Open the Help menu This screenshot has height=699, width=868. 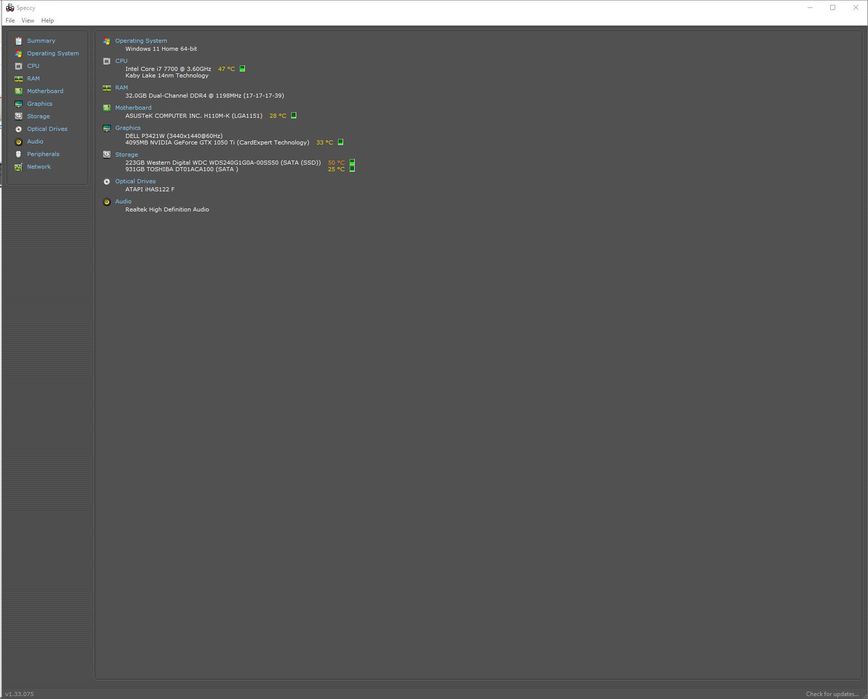coord(48,20)
